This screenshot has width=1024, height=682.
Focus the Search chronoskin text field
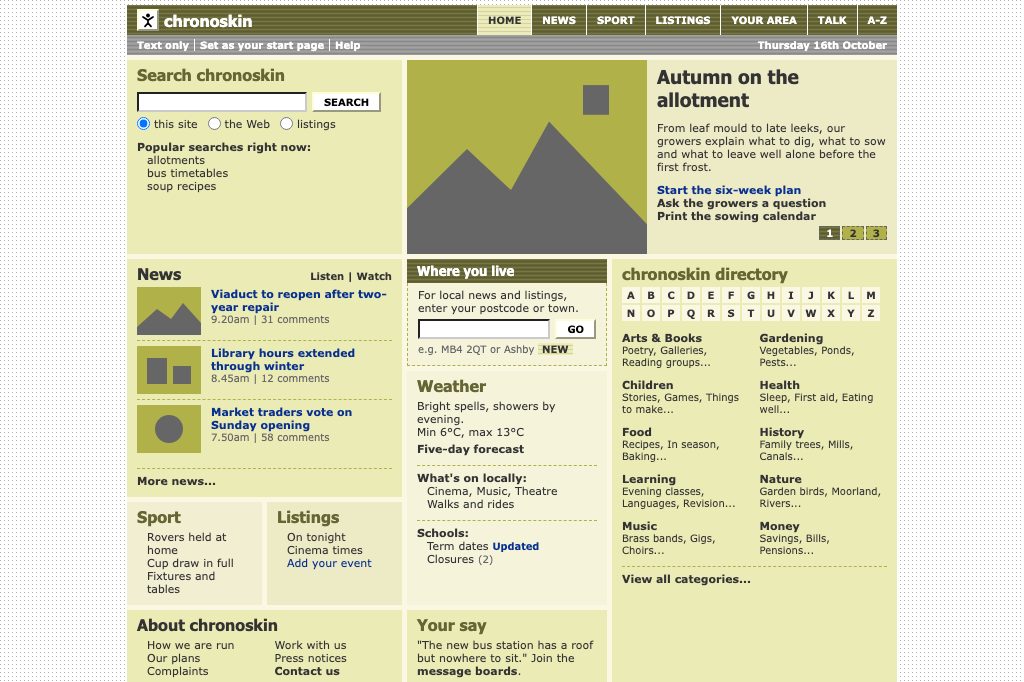(221, 102)
